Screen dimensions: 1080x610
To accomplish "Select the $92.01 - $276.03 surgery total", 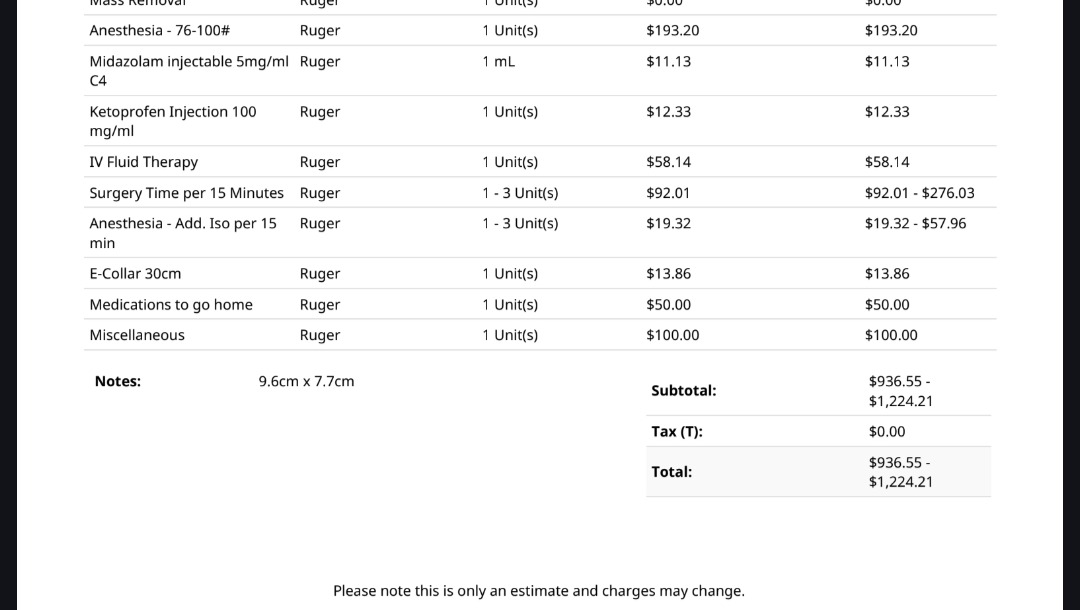I will tap(920, 193).
